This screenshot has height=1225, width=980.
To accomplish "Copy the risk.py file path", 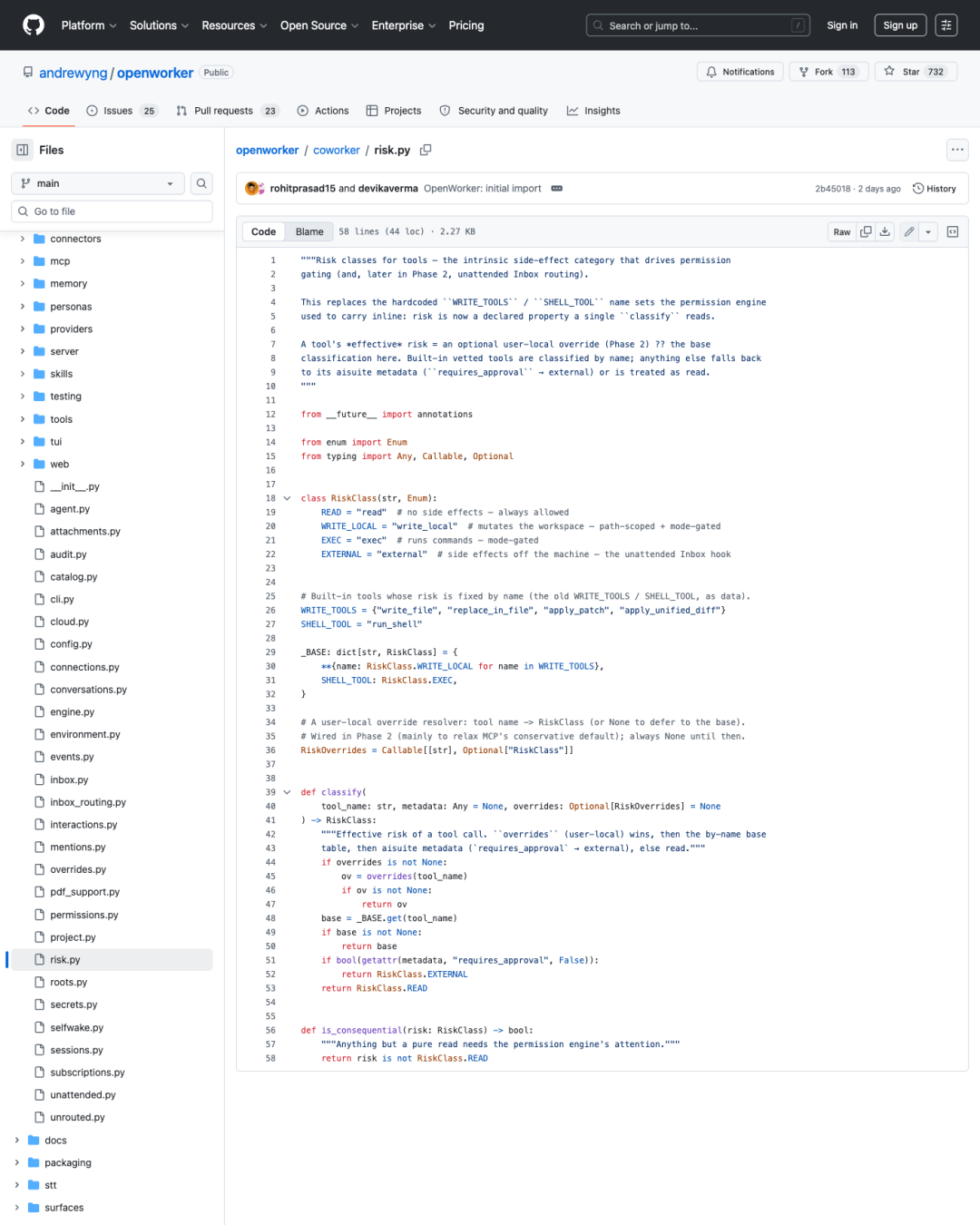I will pos(426,150).
